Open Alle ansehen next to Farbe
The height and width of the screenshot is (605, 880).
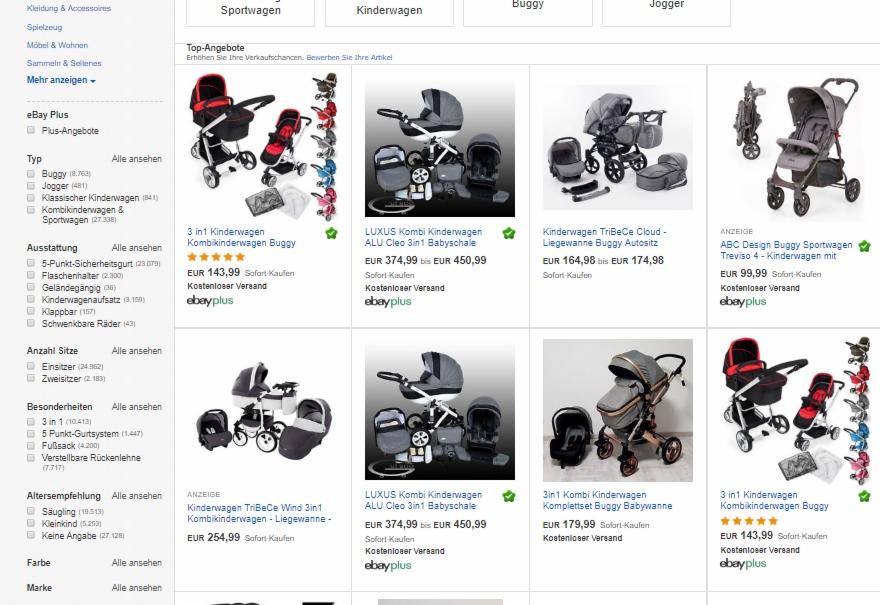click(136, 563)
